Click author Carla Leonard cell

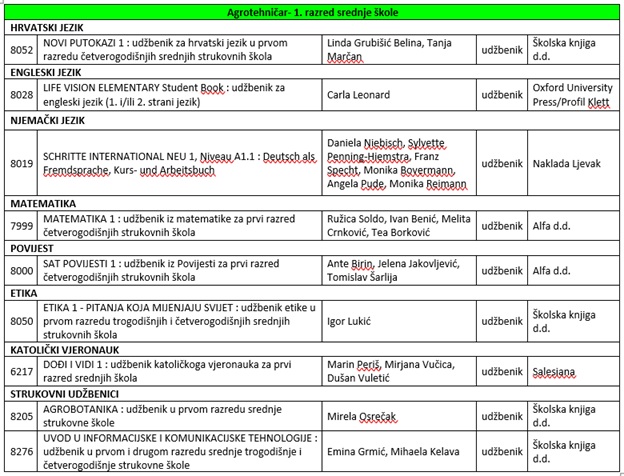click(x=399, y=95)
